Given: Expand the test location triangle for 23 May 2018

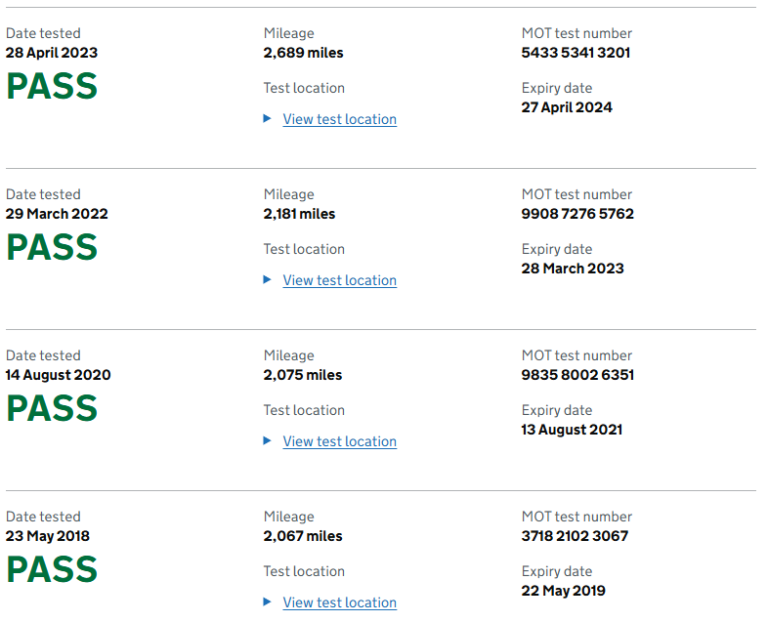Looking at the screenshot, I should click(x=267, y=602).
